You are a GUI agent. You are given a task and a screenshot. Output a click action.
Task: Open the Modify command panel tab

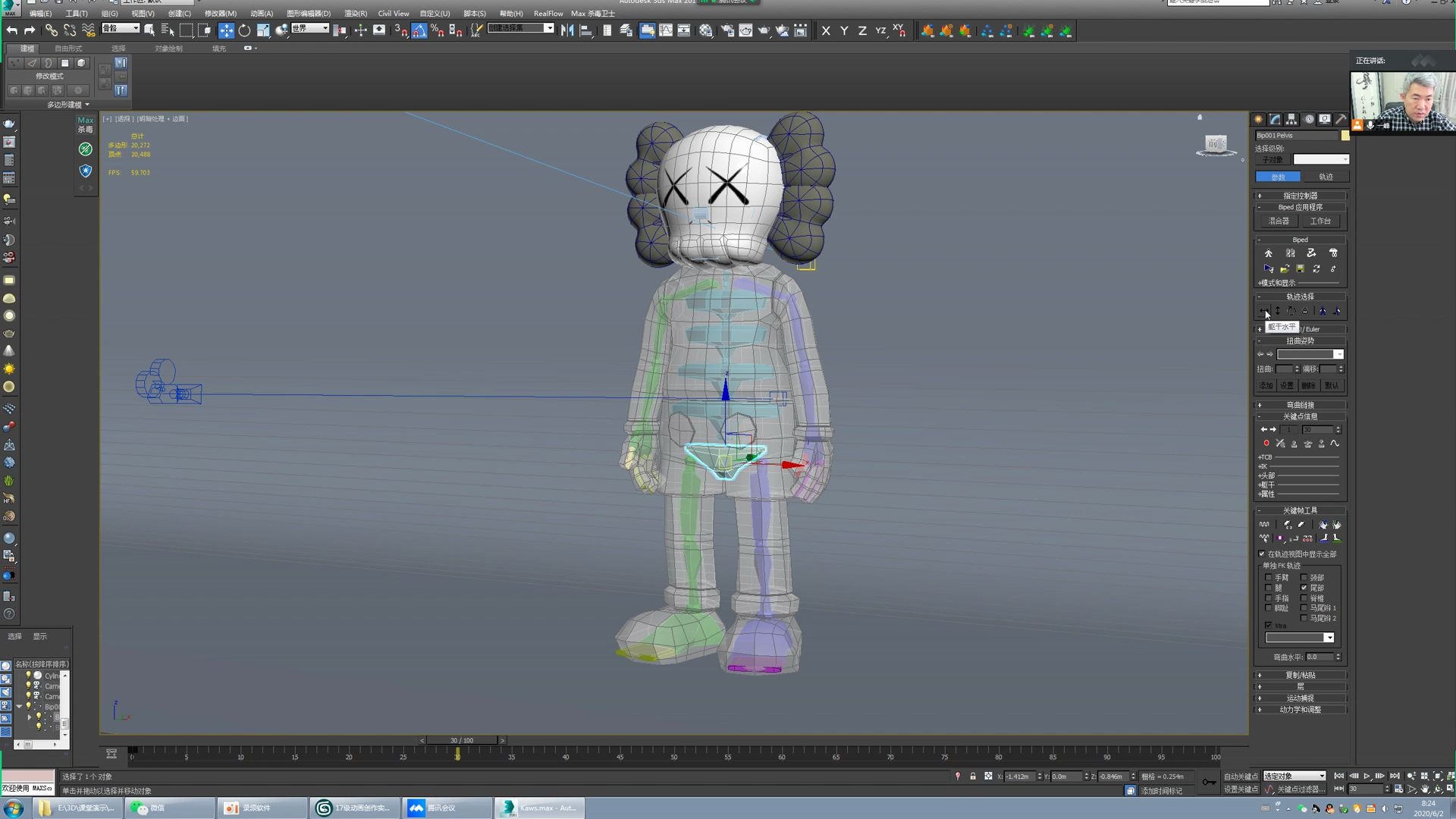(1275, 119)
